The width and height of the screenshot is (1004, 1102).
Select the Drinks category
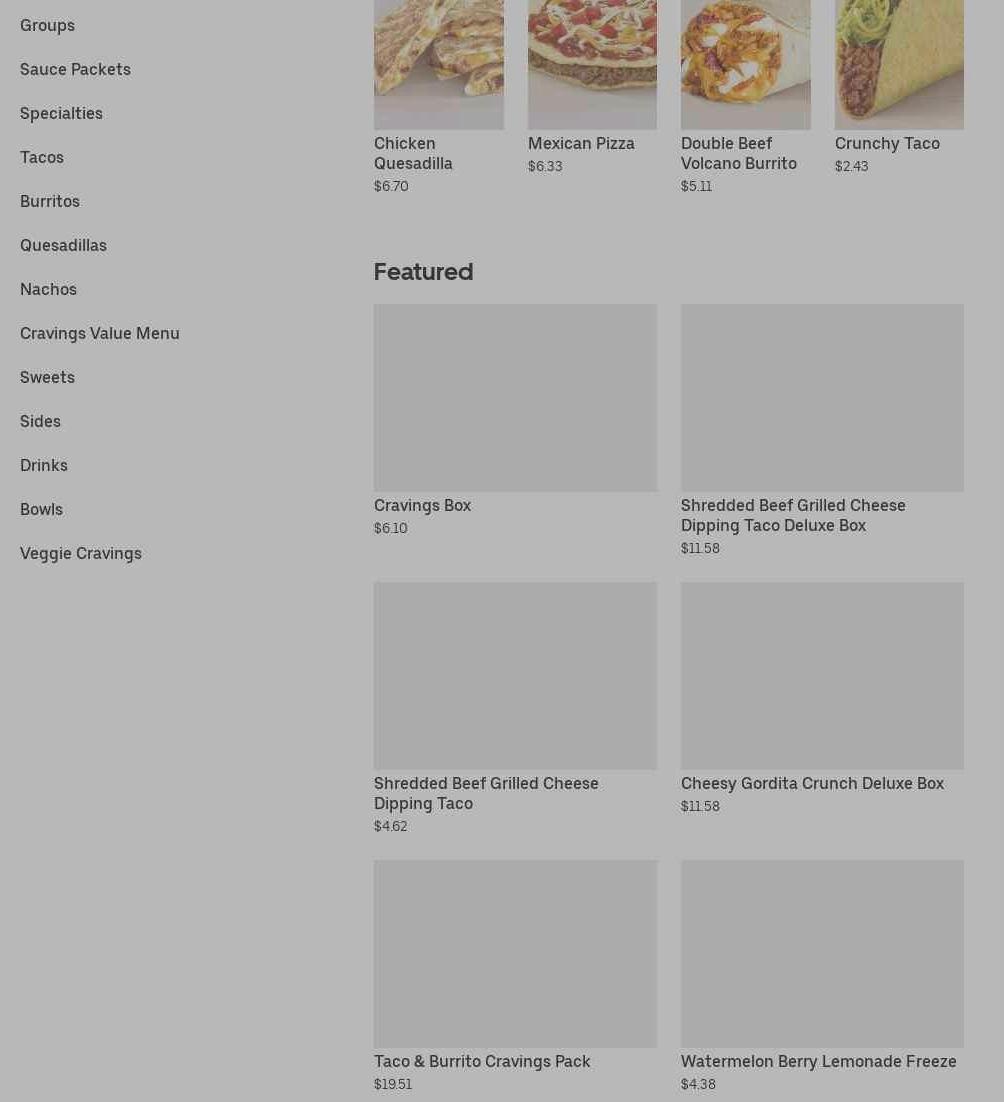coord(44,466)
